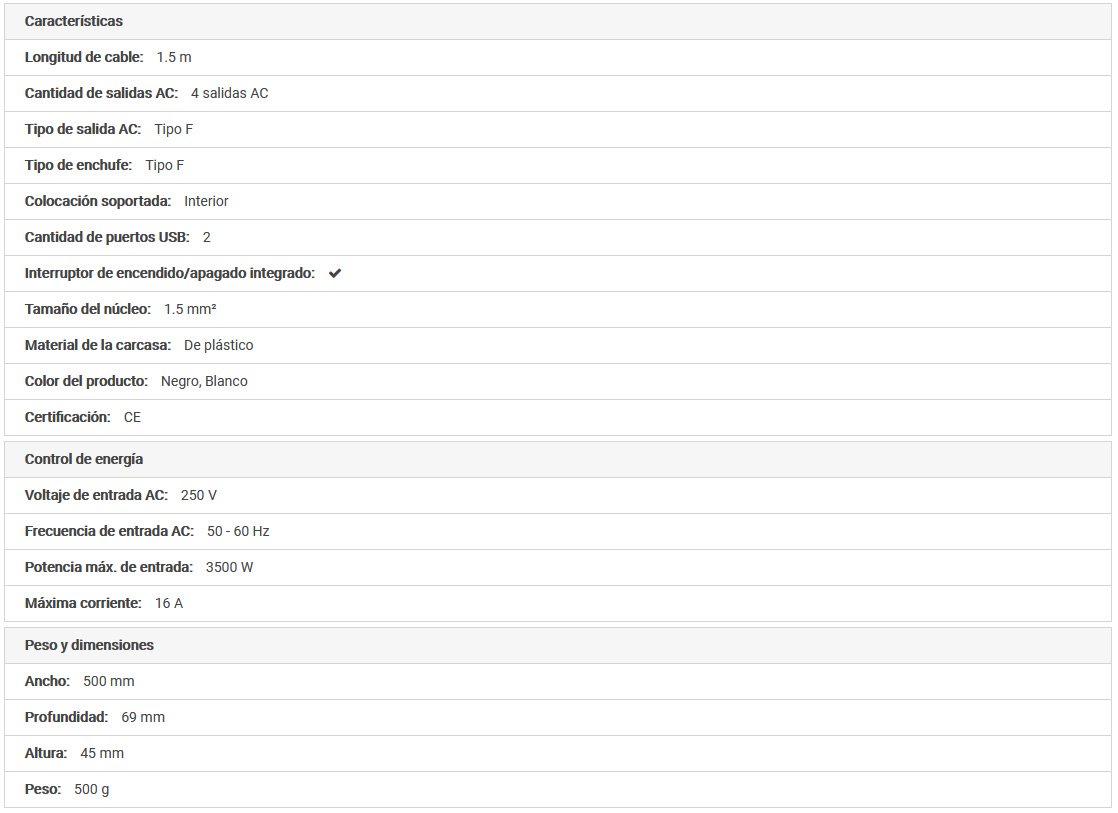Click the Tamaño del núcleo 1.5 mm² value
The width and height of the screenshot is (1118, 813).
190,309
